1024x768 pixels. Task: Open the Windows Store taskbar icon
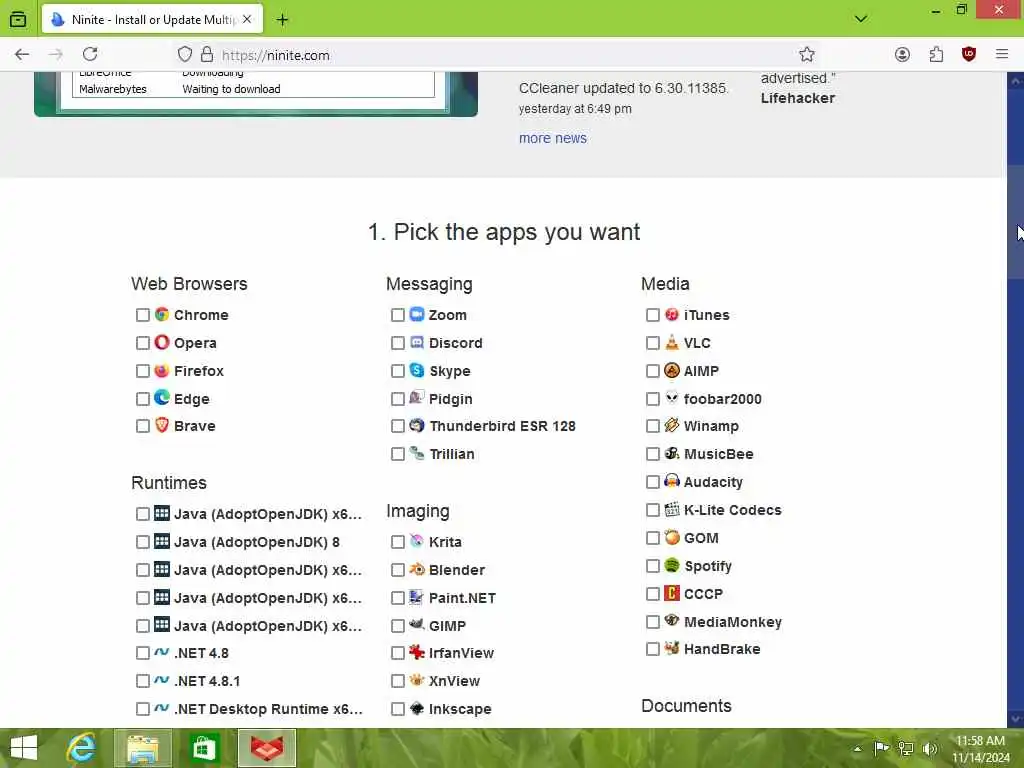(x=203, y=748)
